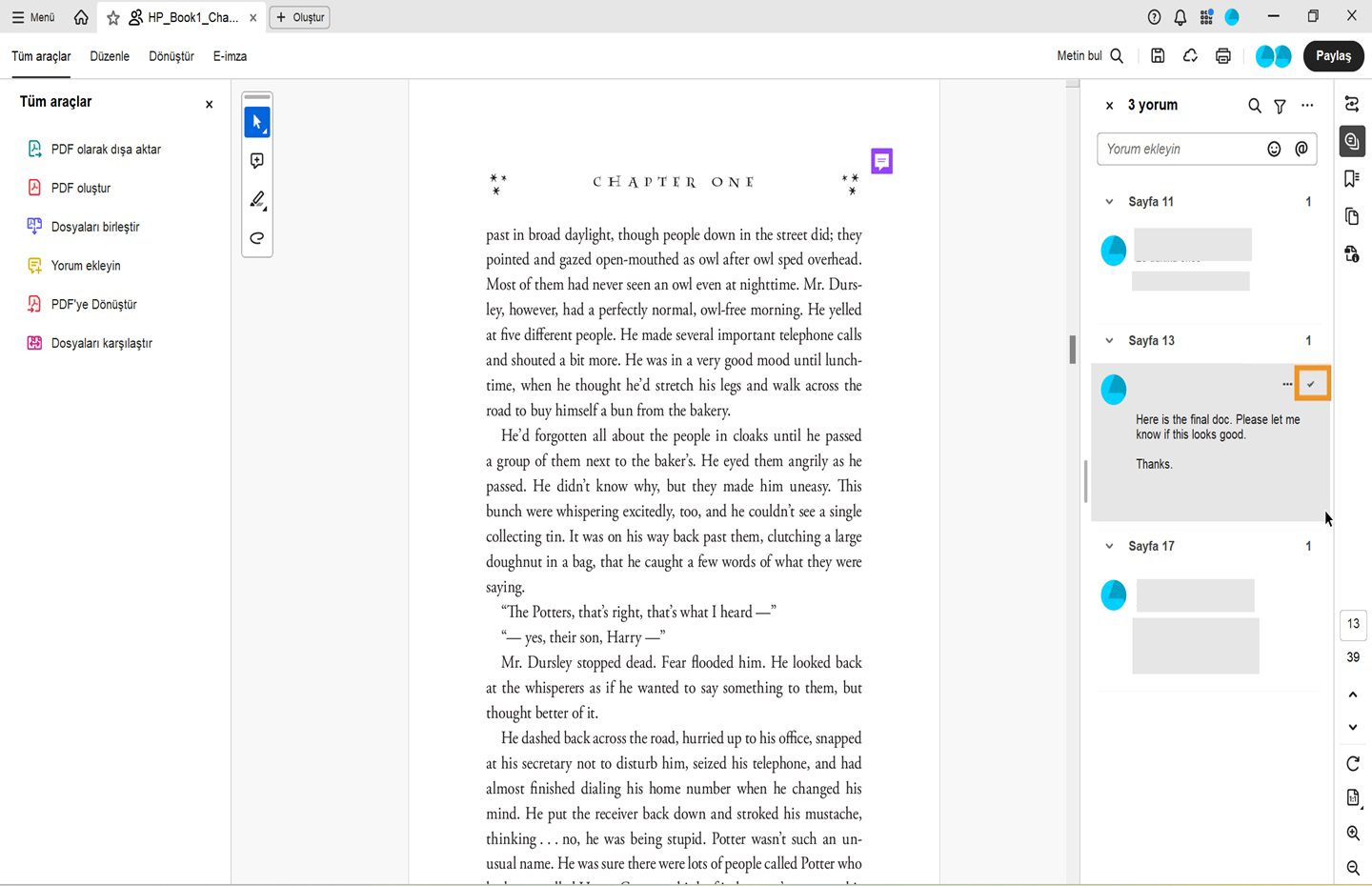The width and height of the screenshot is (1372, 886).
Task: Select the highlighter pen tool
Action: click(257, 199)
